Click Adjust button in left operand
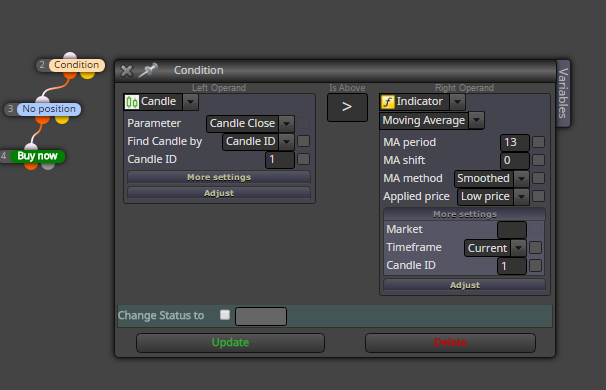 [x=219, y=193]
